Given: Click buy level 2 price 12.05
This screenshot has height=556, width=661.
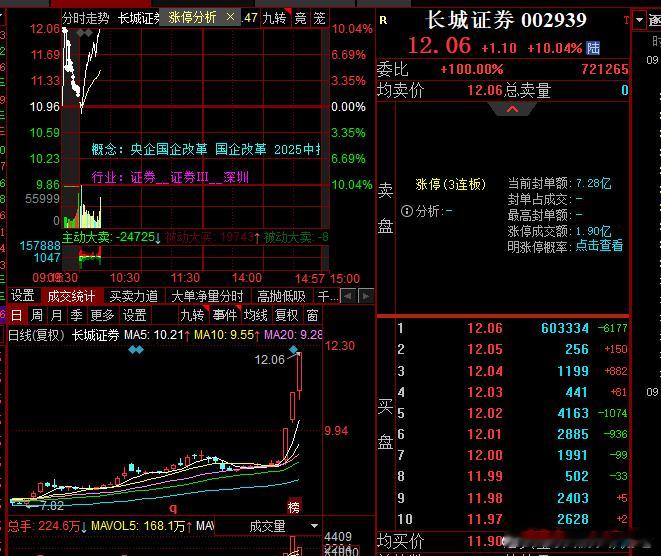Looking at the screenshot, I should point(485,349).
